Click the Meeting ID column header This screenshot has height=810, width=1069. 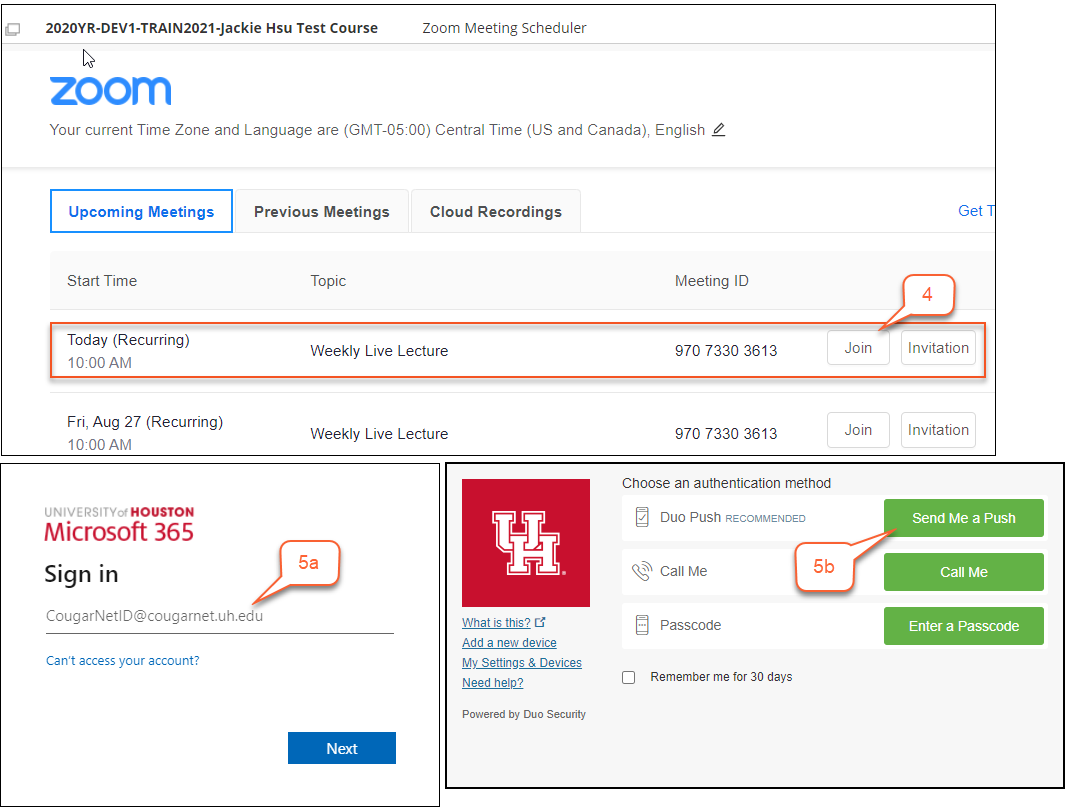712,281
